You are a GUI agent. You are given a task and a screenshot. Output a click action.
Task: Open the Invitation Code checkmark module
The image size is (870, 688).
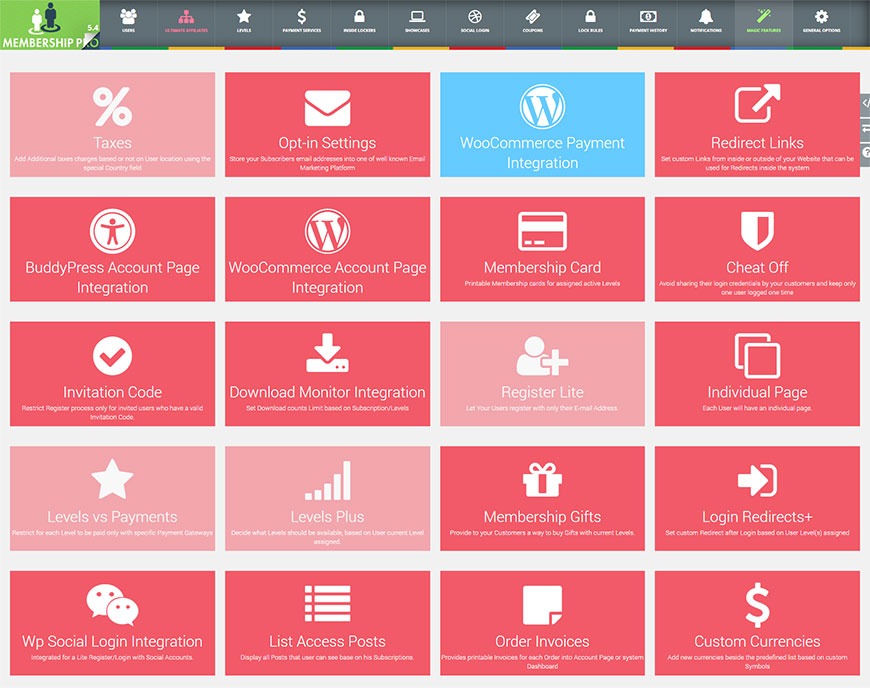tap(112, 374)
